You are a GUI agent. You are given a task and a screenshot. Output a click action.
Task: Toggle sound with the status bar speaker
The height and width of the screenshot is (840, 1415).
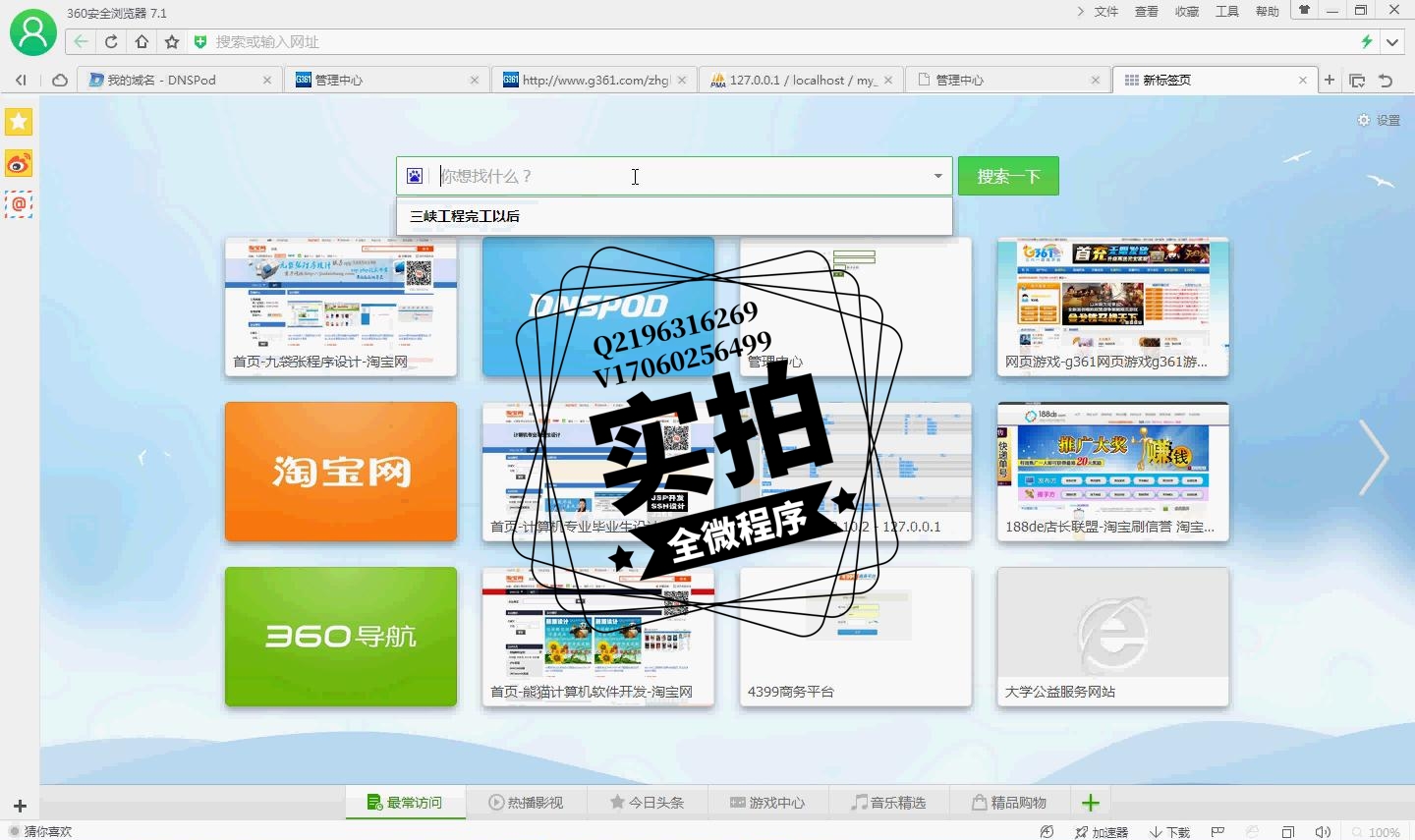click(1323, 832)
